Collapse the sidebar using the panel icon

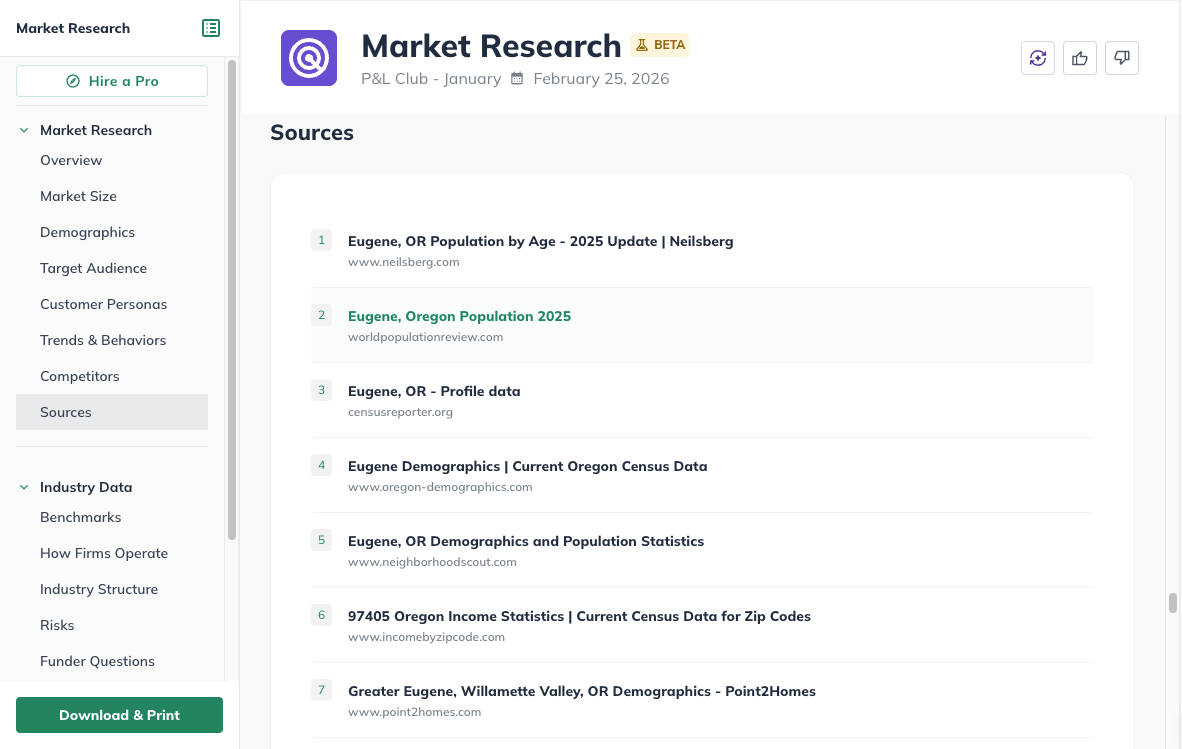pos(211,28)
